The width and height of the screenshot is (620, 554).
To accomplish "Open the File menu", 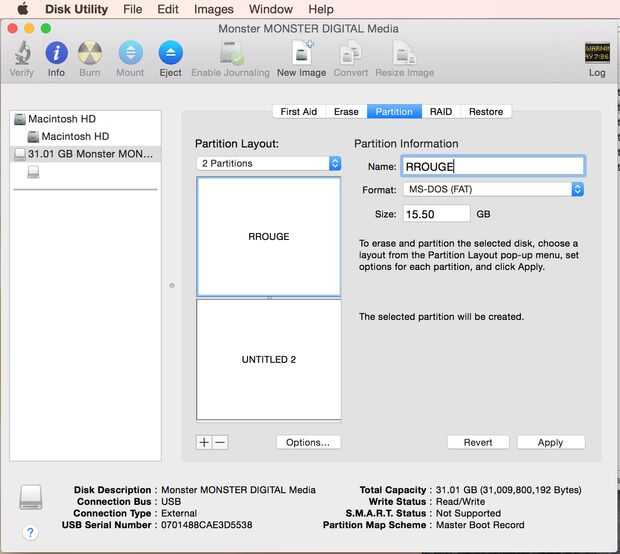I will (132, 9).
